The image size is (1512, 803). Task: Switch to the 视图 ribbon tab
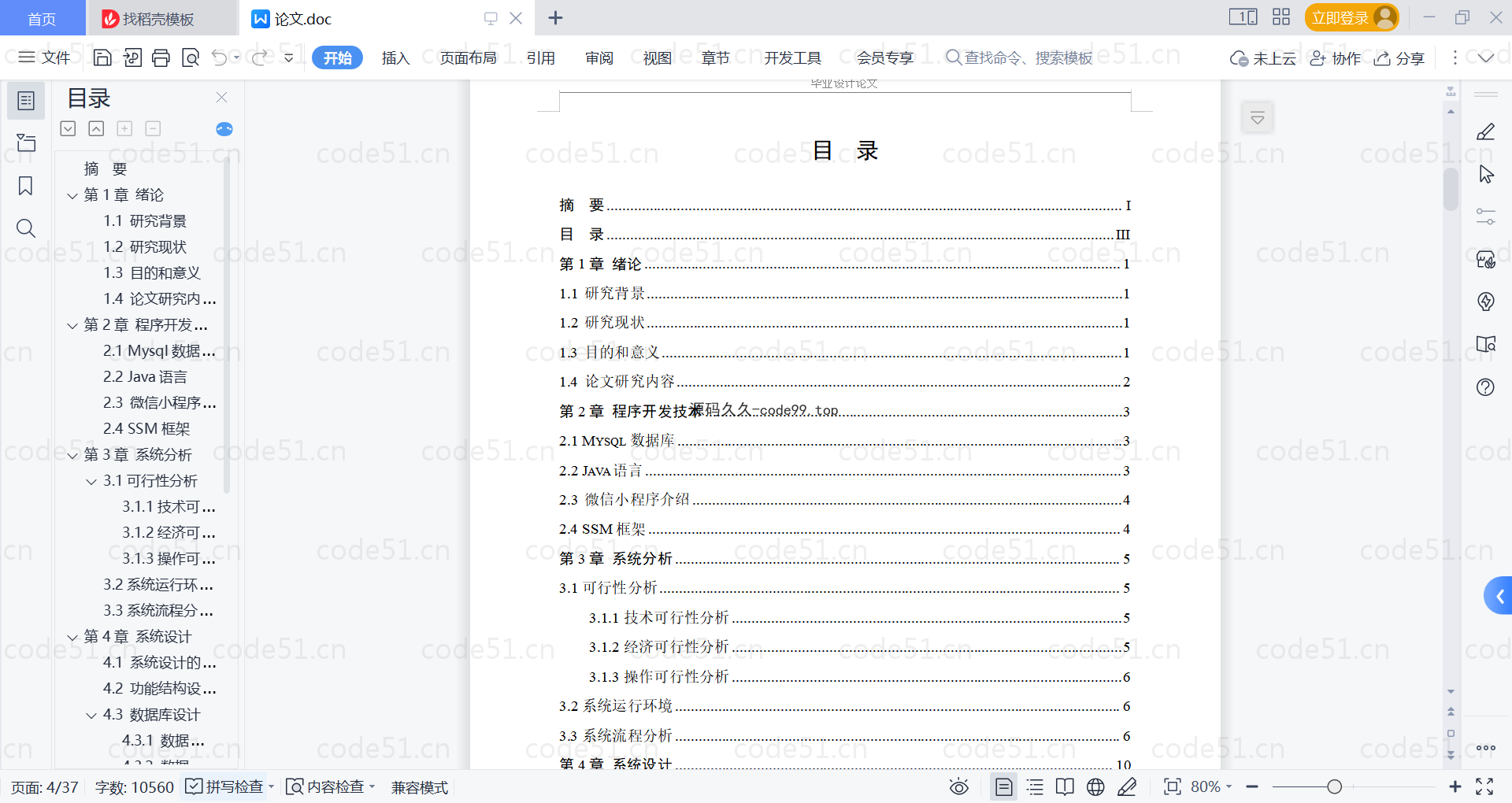[658, 57]
